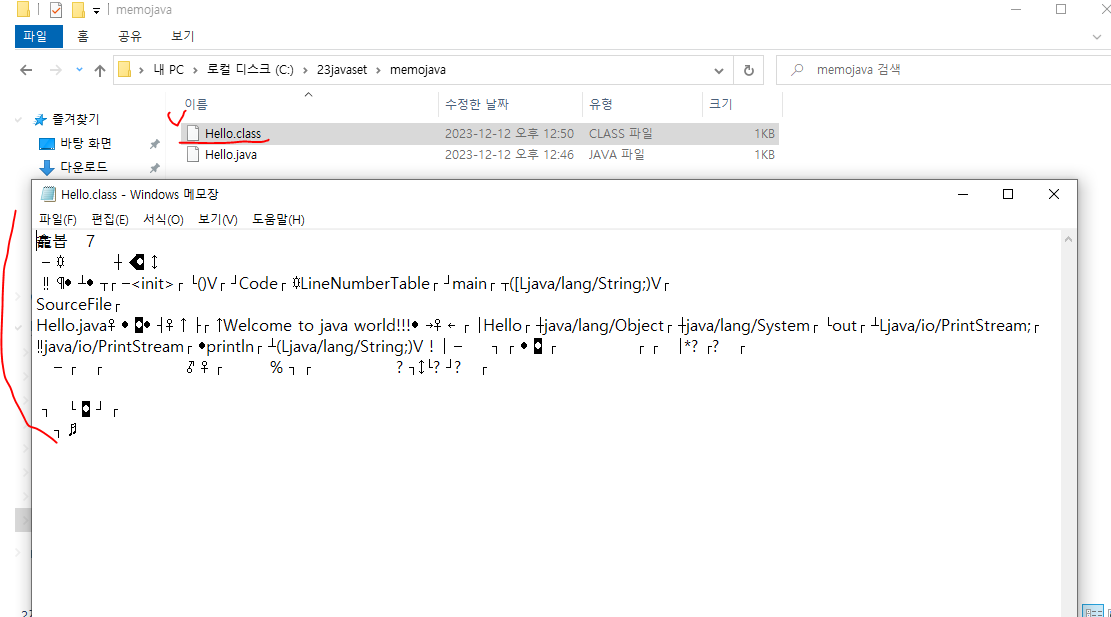Collapse the 즐겨찾기 tree node
The width and height of the screenshot is (1111, 617).
(18, 120)
